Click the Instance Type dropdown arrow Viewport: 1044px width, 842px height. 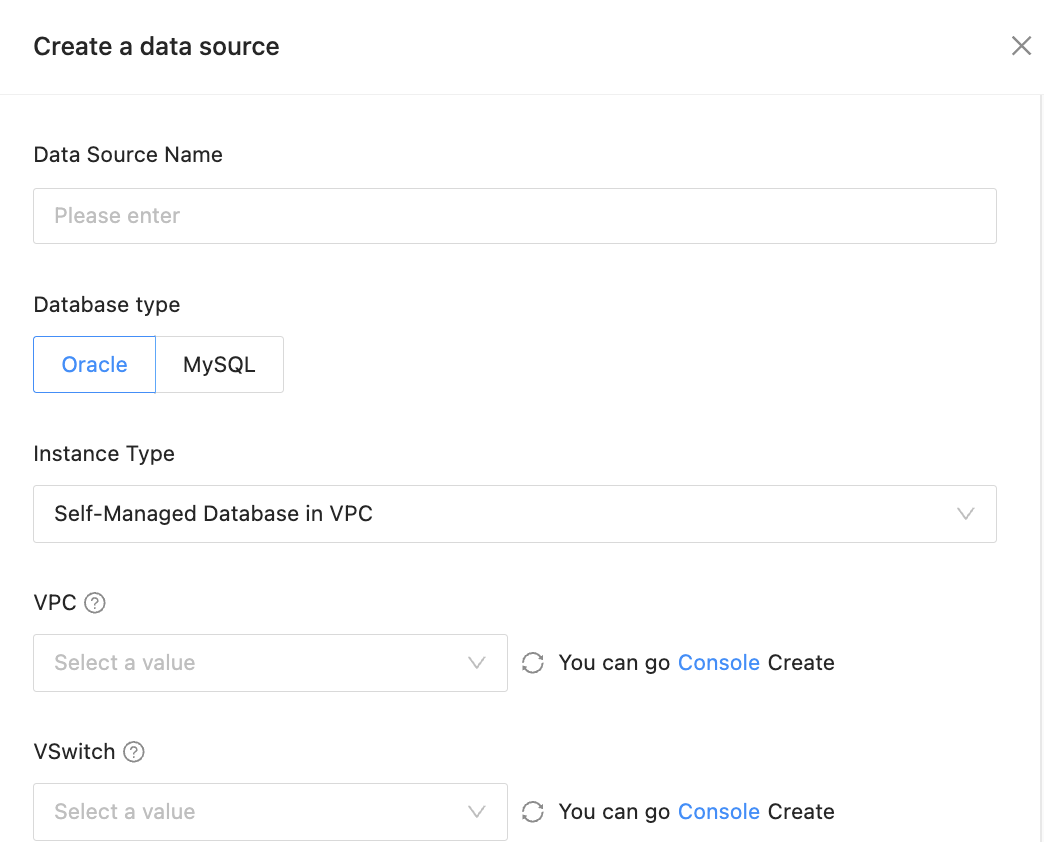(965, 514)
